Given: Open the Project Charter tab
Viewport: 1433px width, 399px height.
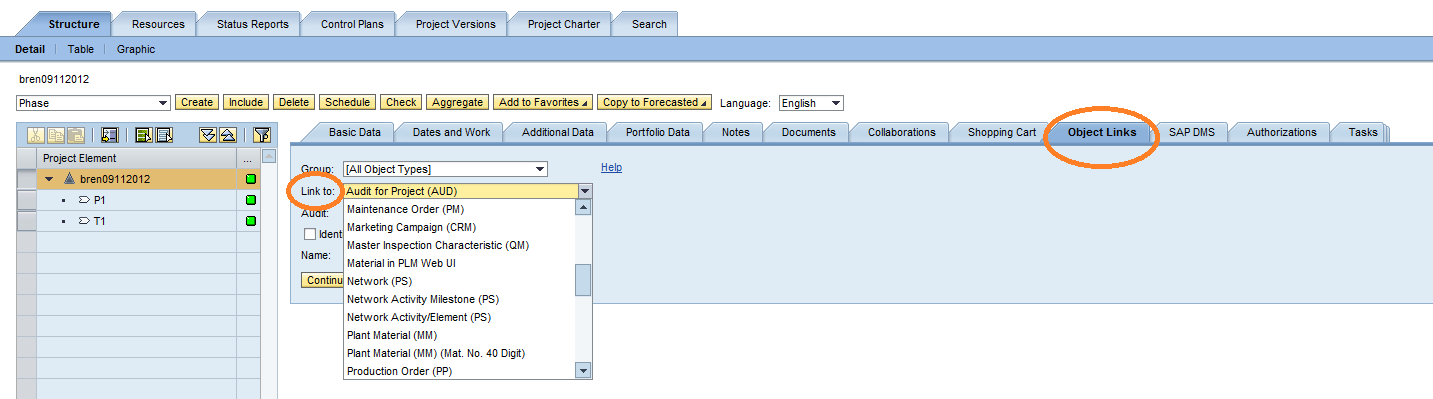Looking at the screenshot, I should 564,24.
